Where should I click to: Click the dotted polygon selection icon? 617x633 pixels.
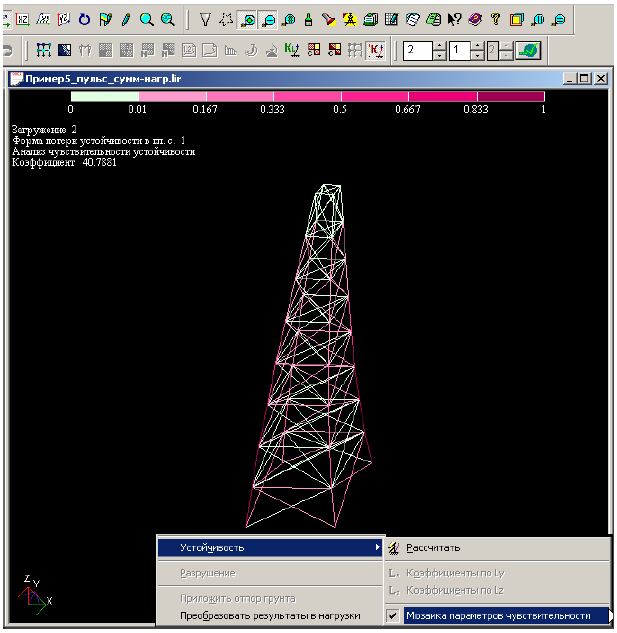coord(226,19)
